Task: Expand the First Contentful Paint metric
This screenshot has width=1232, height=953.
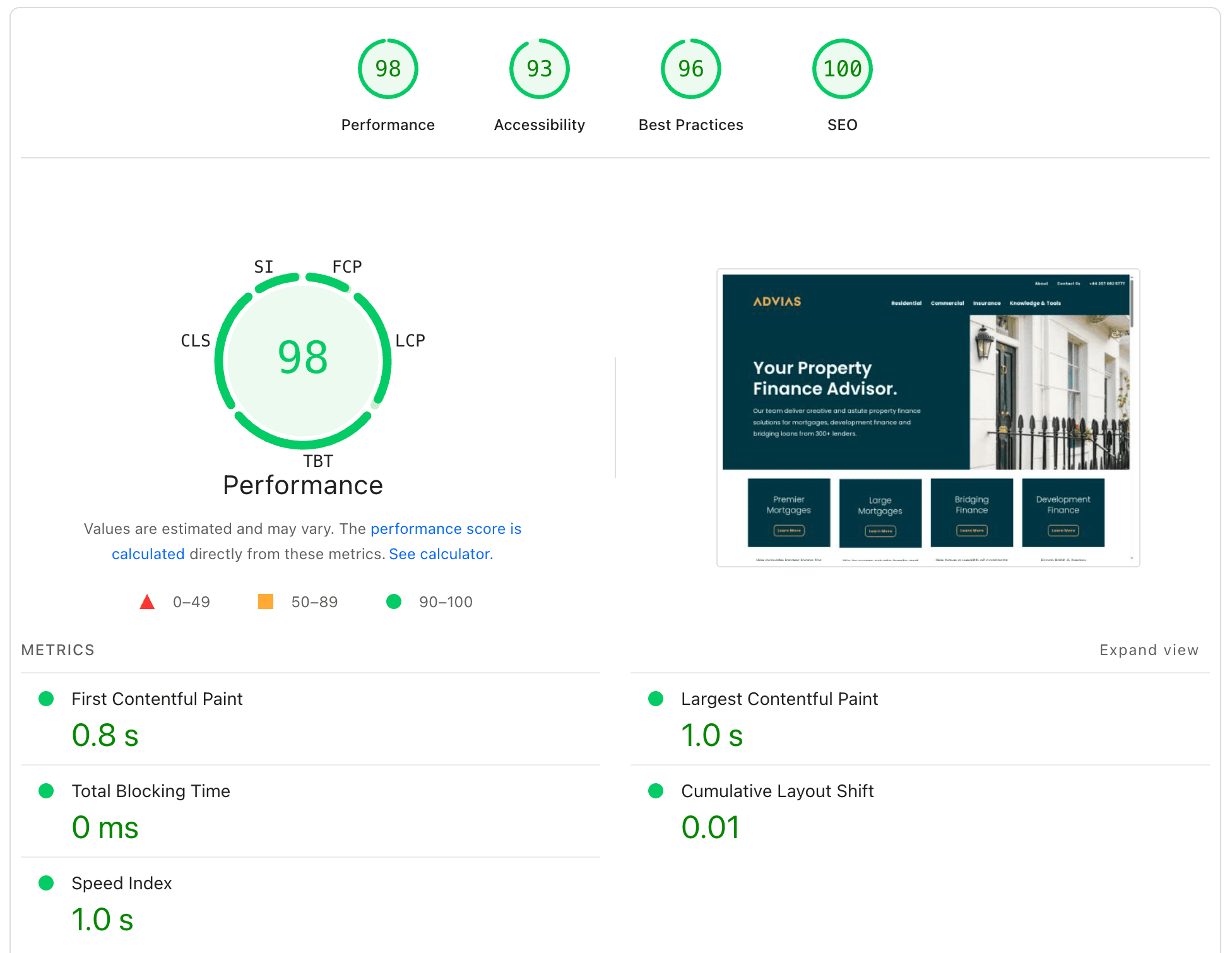Action: pyautogui.click(x=157, y=699)
